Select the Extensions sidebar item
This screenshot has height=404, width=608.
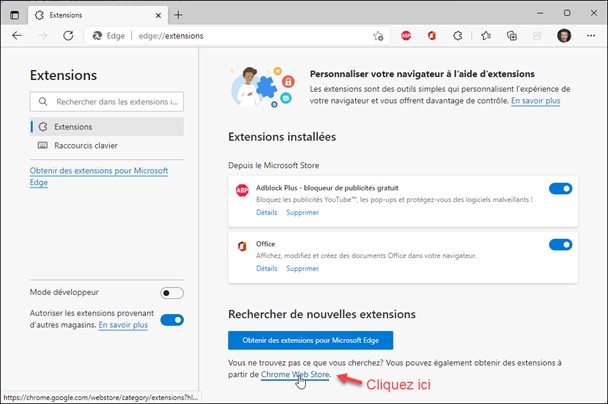tap(107, 127)
